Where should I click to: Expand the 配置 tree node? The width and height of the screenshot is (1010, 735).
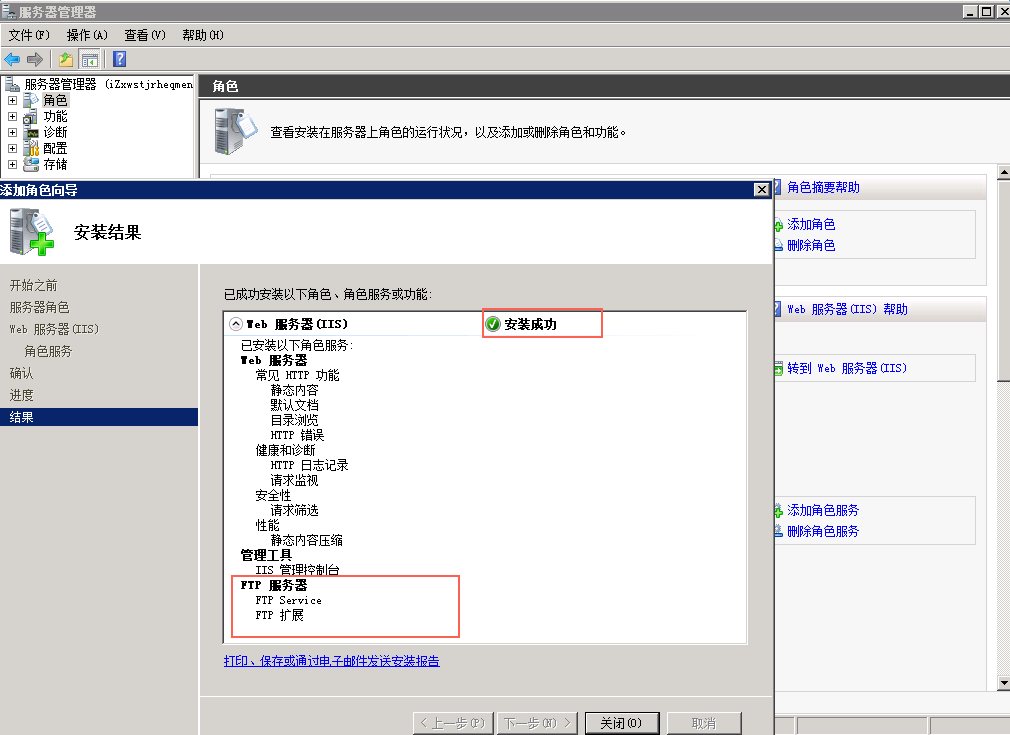(x=13, y=148)
